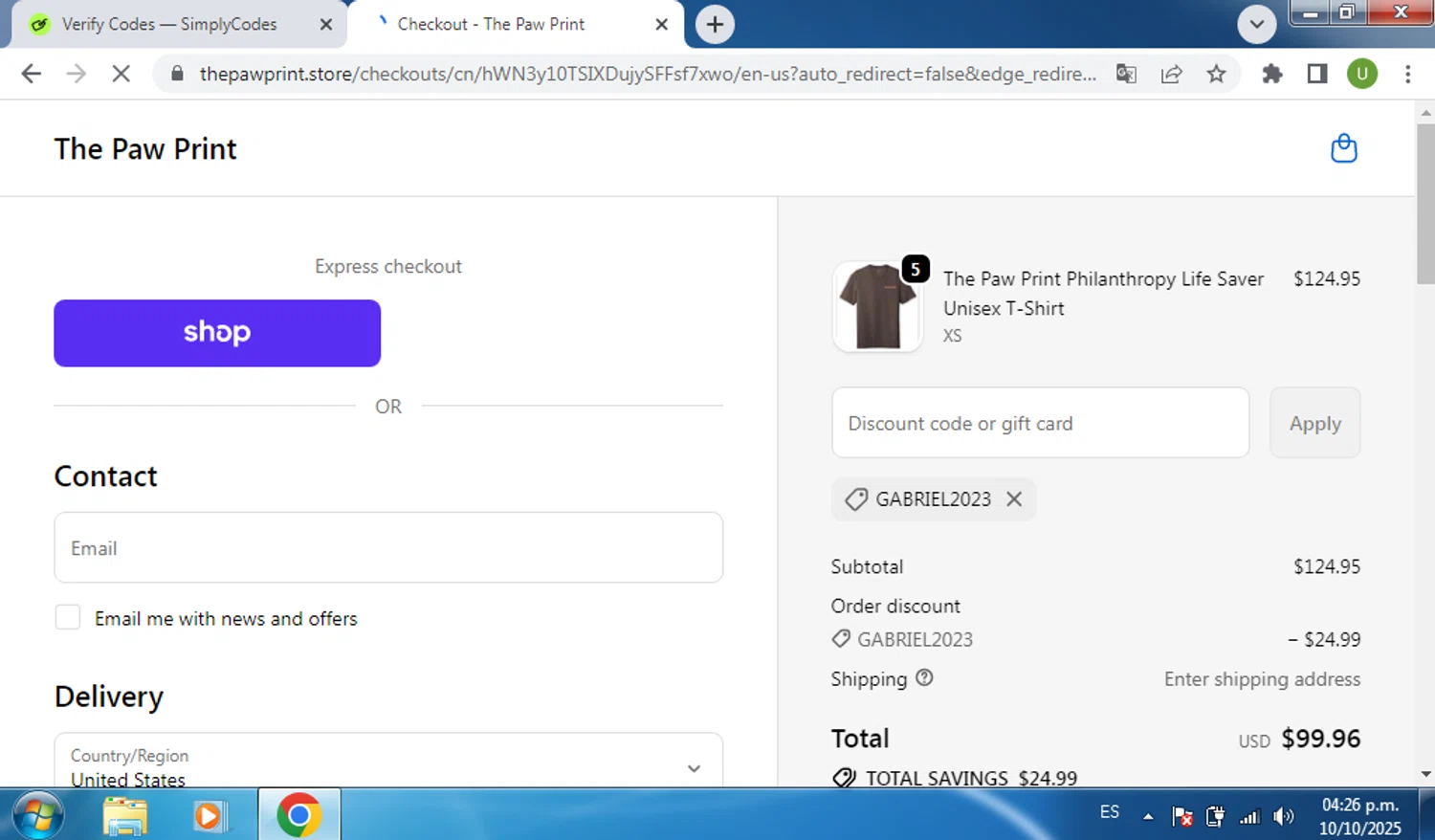Open the user profile avatar U
The image size is (1435, 840).
tap(1362, 74)
